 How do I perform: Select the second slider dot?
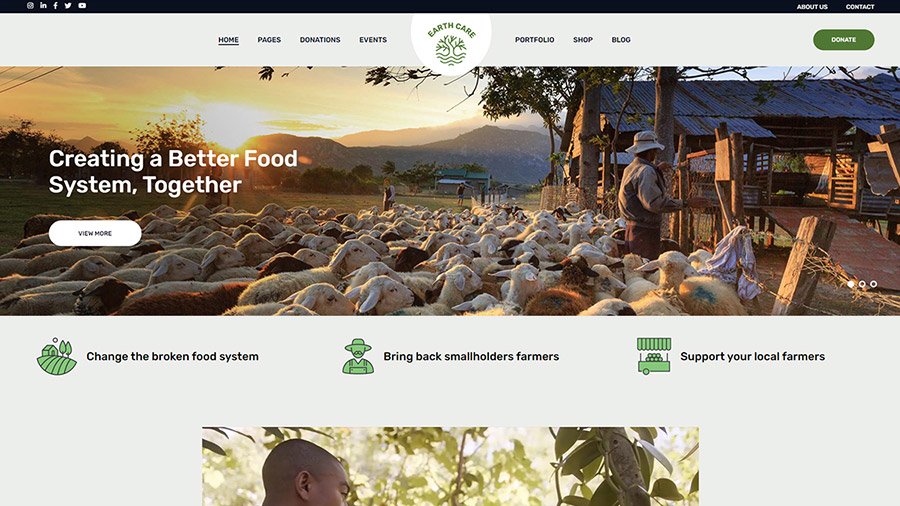click(x=862, y=284)
